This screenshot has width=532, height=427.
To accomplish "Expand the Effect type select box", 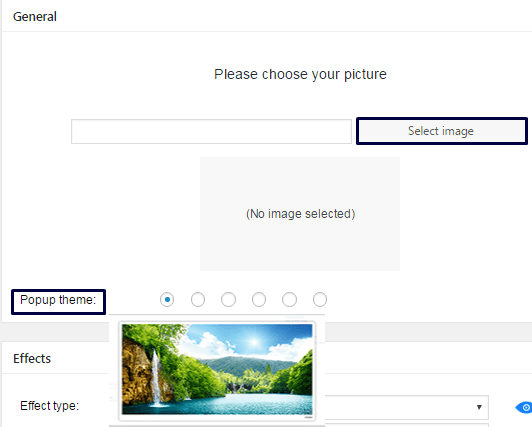I will pyautogui.click(x=406, y=407).
